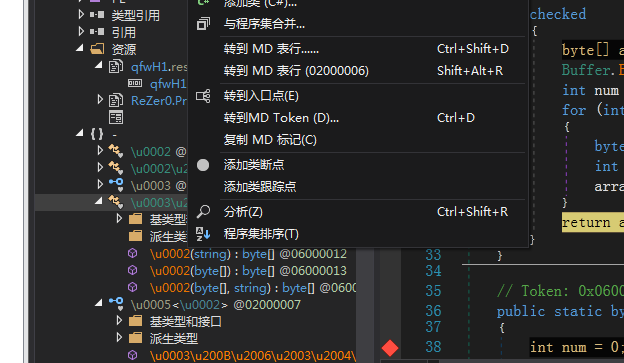Collapse the \u0005<\u0002> @02000007 node
This screenshot has height=363, width=624.
click(99, 303)
